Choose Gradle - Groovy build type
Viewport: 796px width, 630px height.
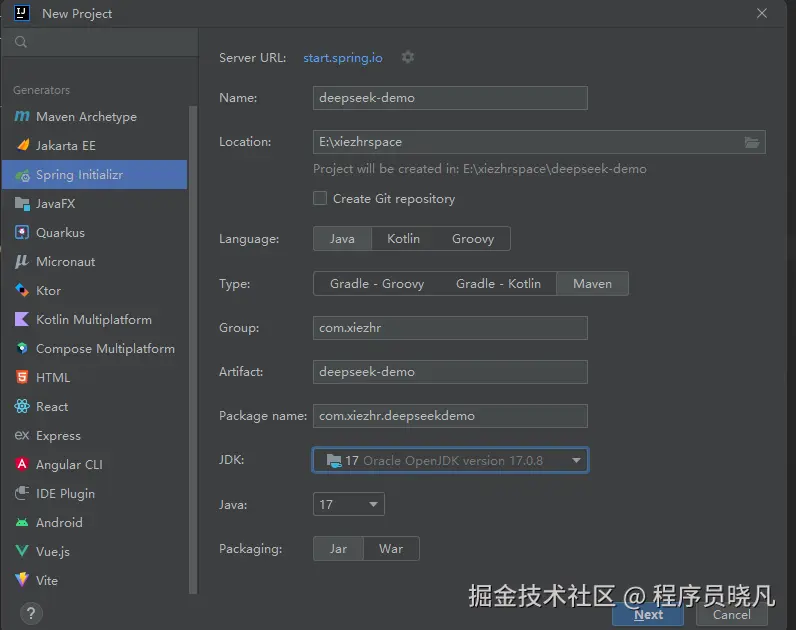pyautogui.click(x=377, y=283)
